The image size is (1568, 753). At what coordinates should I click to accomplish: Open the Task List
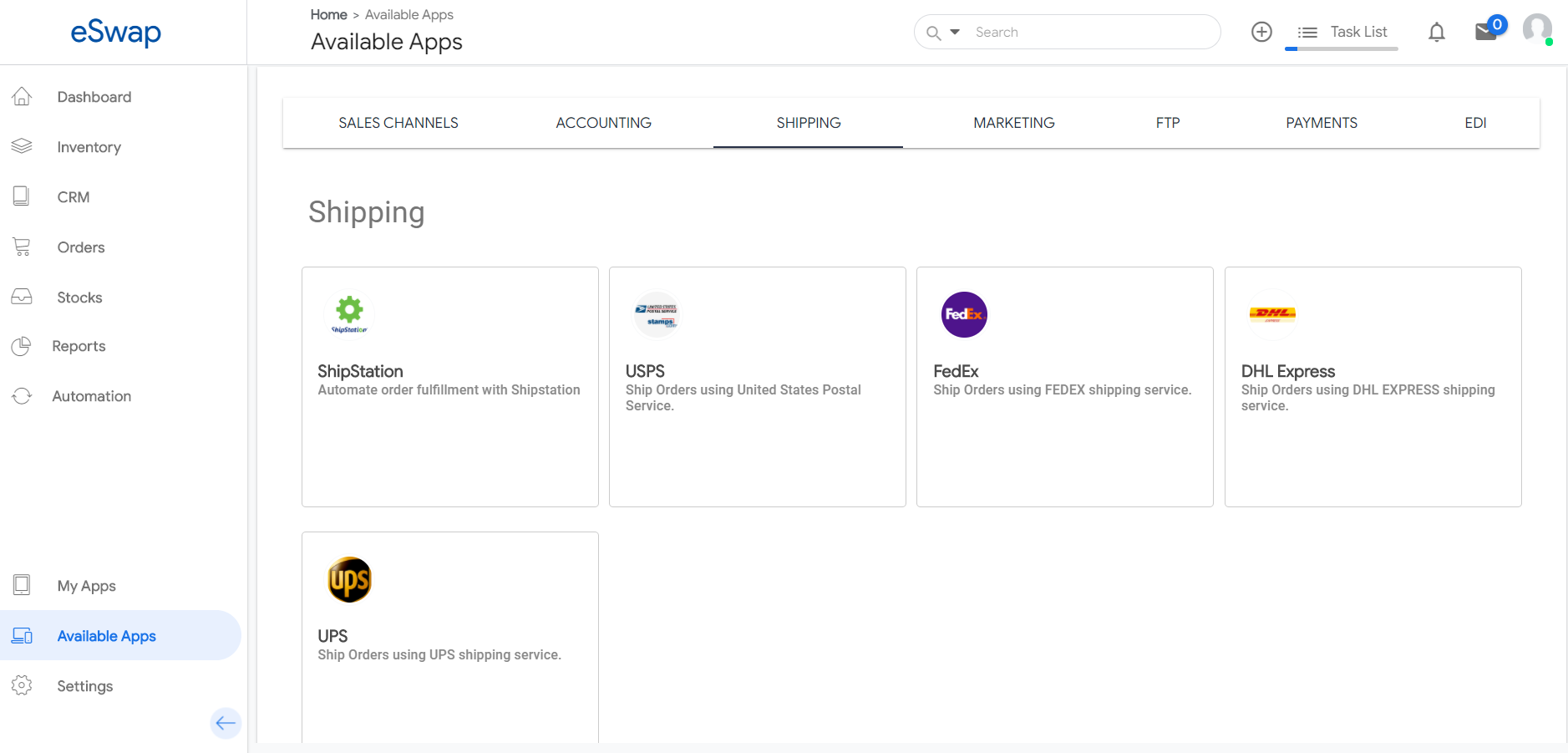1342,32
